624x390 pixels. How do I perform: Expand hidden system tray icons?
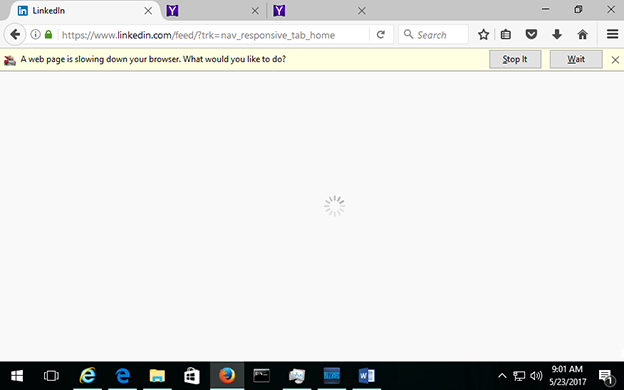(502, 376)
